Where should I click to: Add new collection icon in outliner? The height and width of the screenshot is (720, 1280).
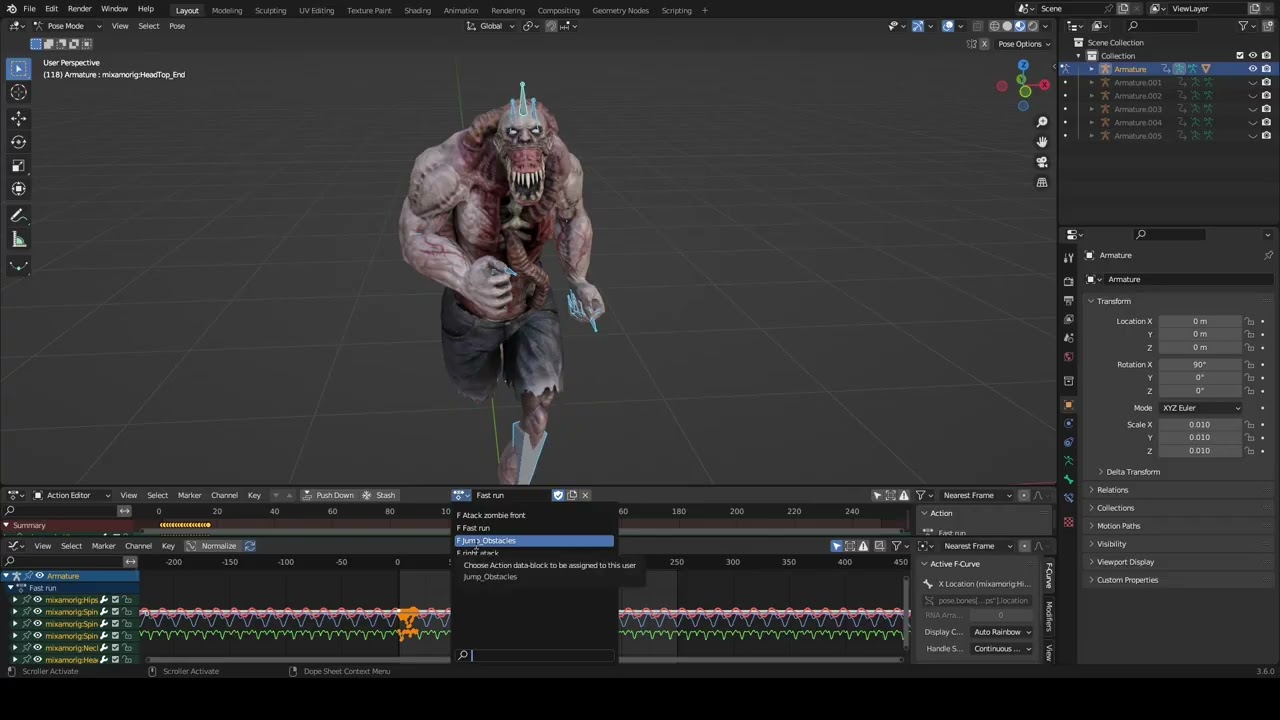1268,26
